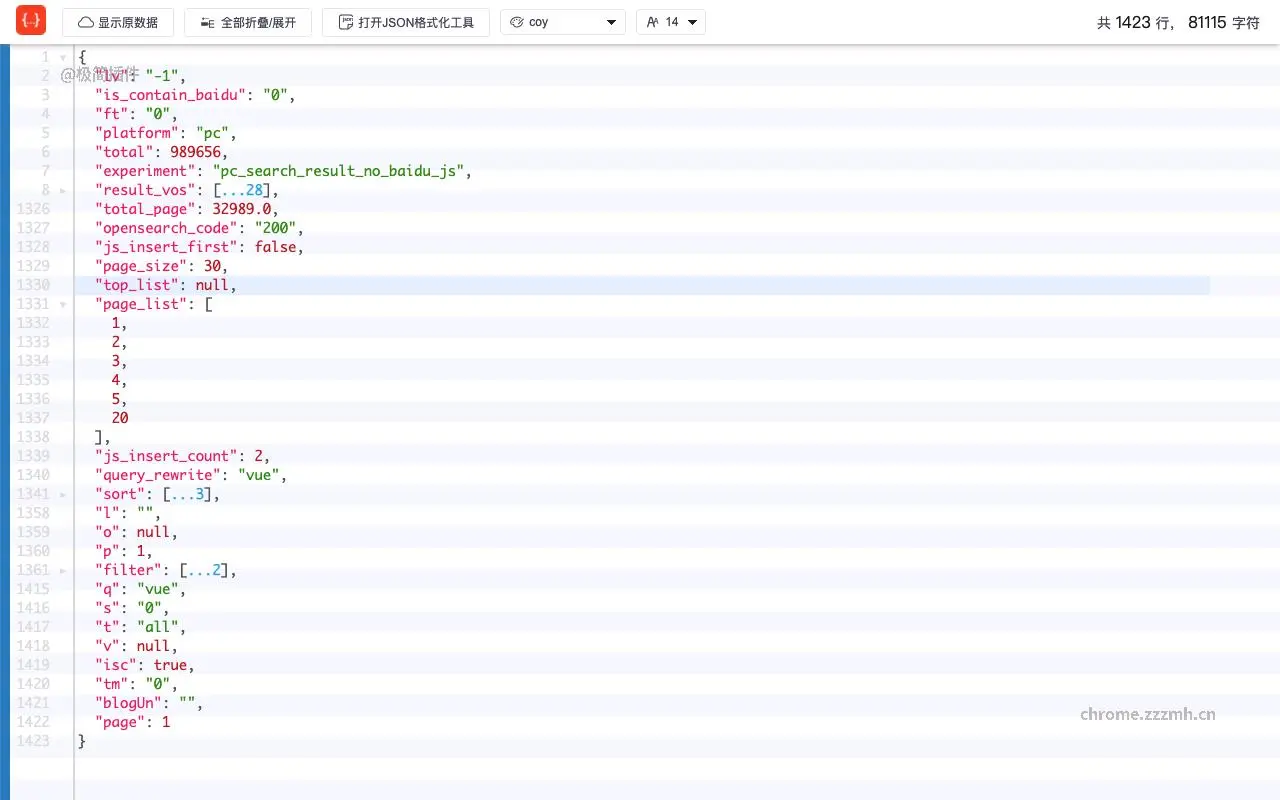This screenshot has height=800, width=1280.
Task: Click the value "pc_search_result_no_baidu_js"
Action: pos(338,171)
